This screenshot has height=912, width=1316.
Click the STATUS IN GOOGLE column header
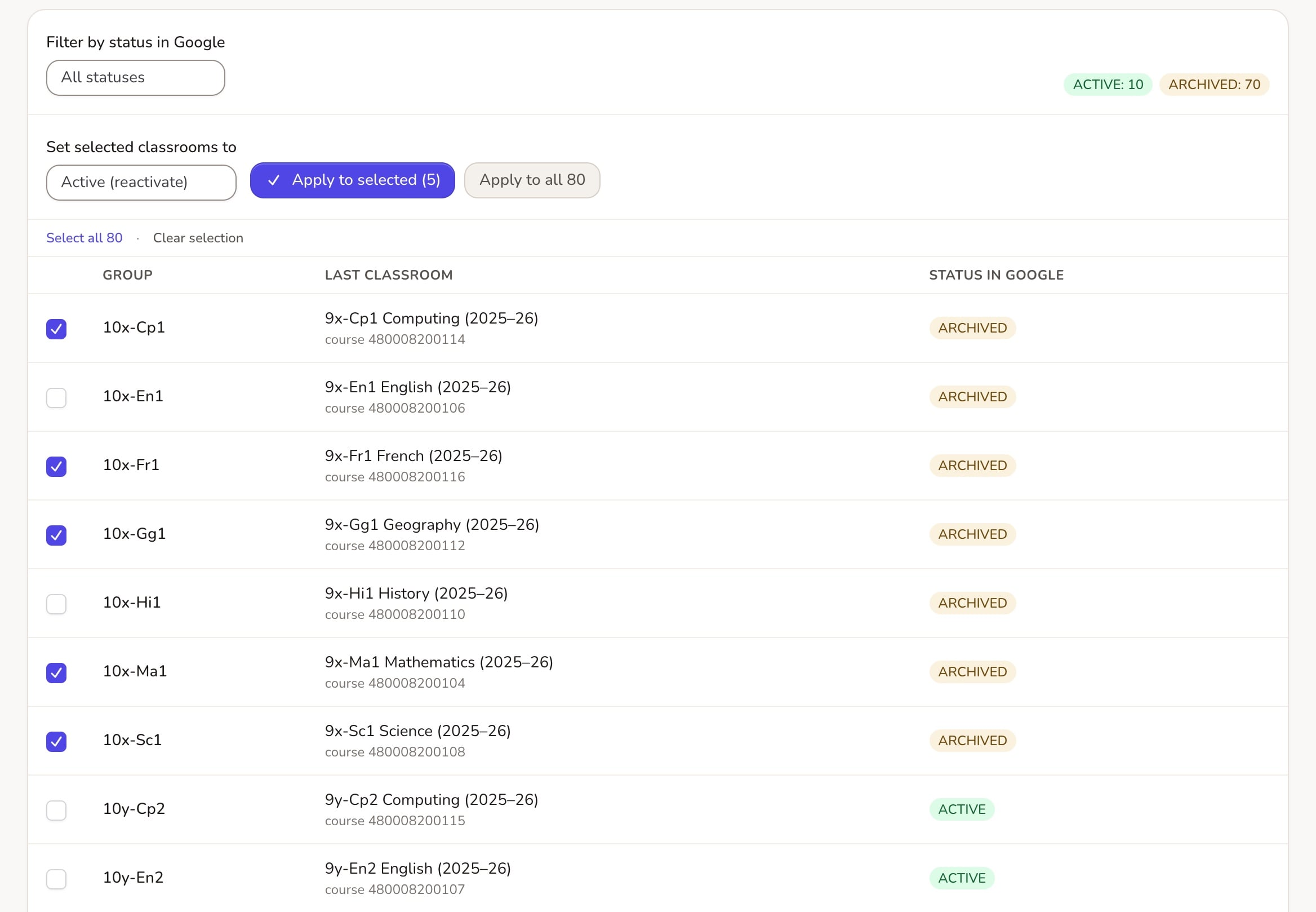996,275
